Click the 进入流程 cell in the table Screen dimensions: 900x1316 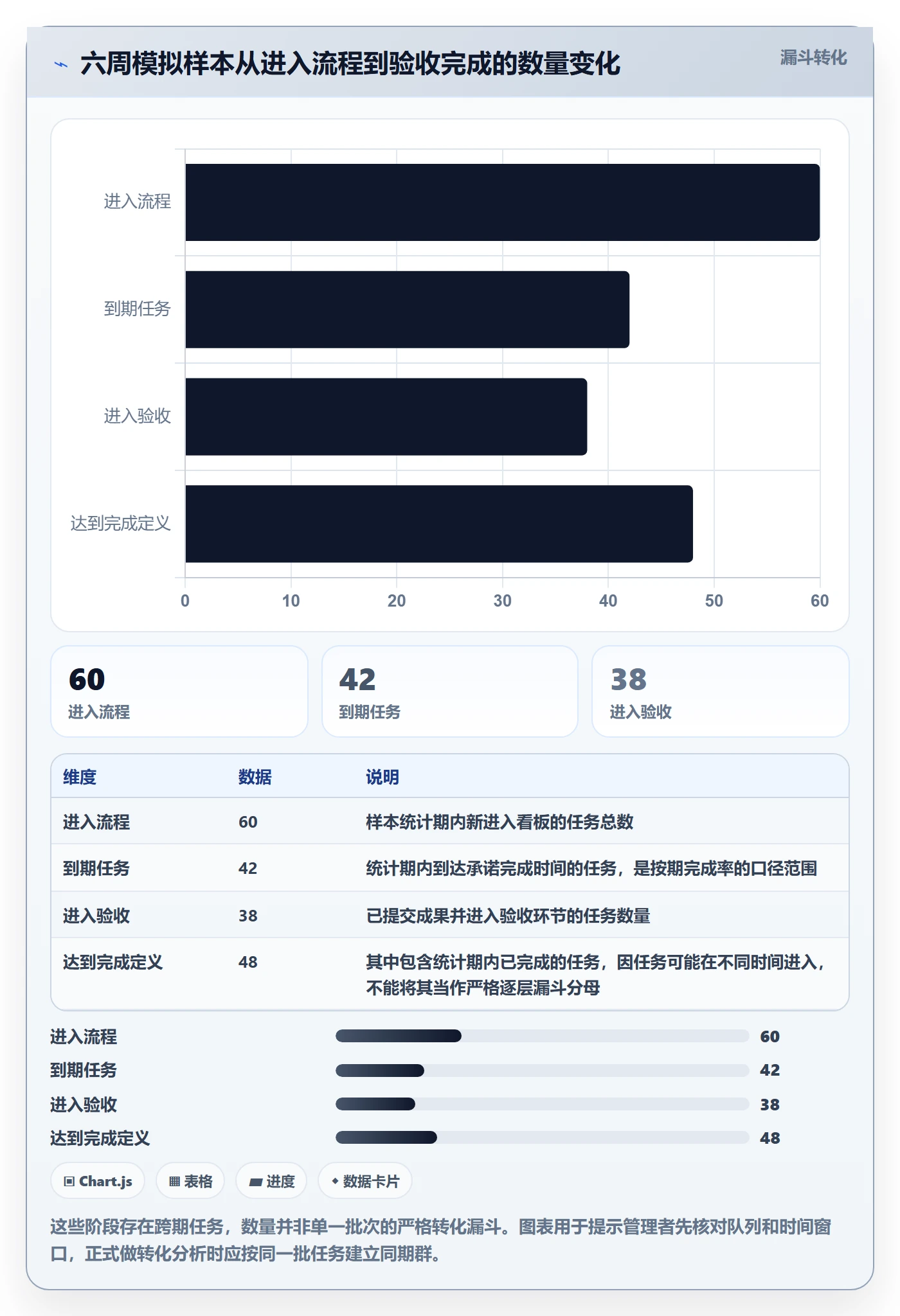click(96, 822)
